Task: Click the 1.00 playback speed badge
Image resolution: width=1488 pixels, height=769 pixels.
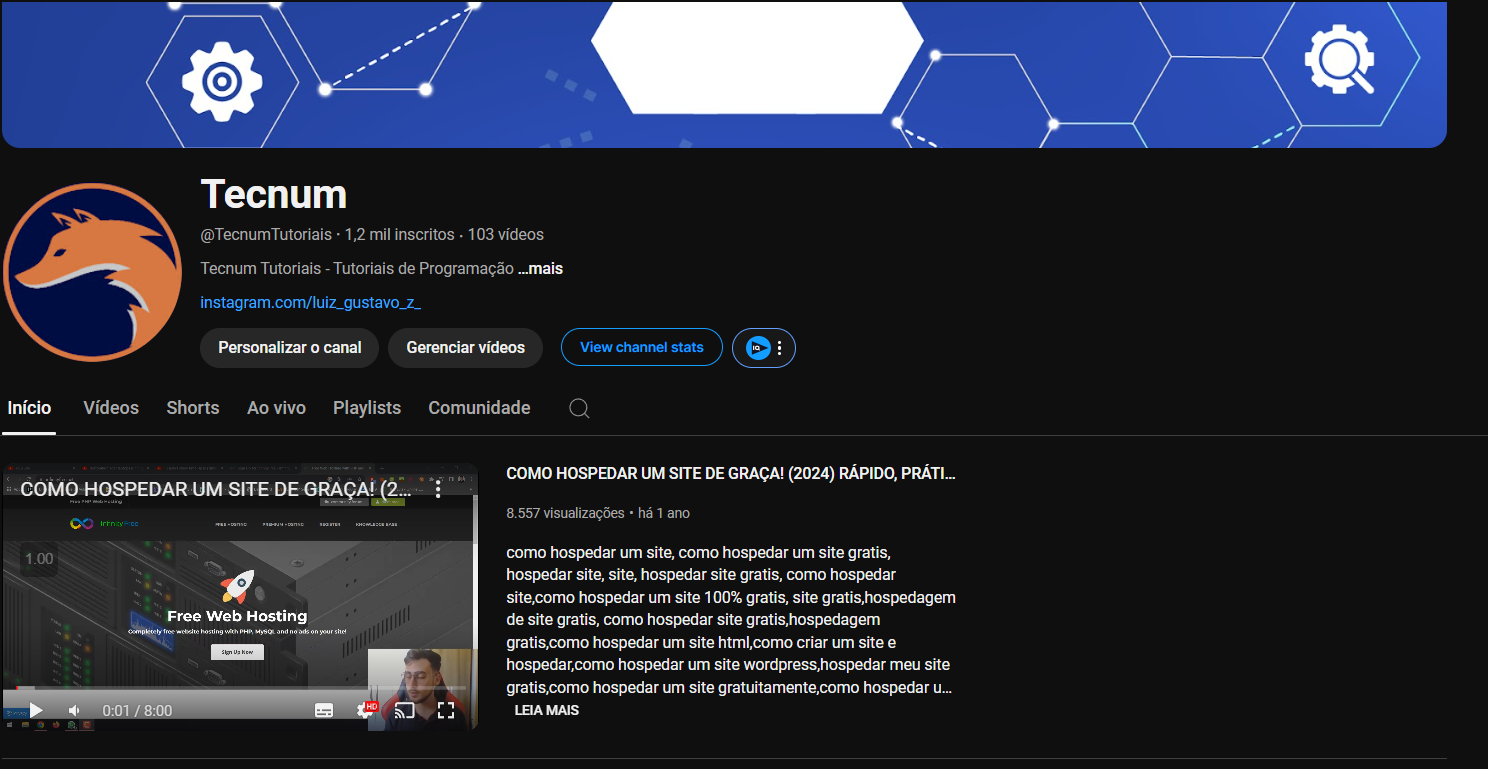Action: coord(39,559)
